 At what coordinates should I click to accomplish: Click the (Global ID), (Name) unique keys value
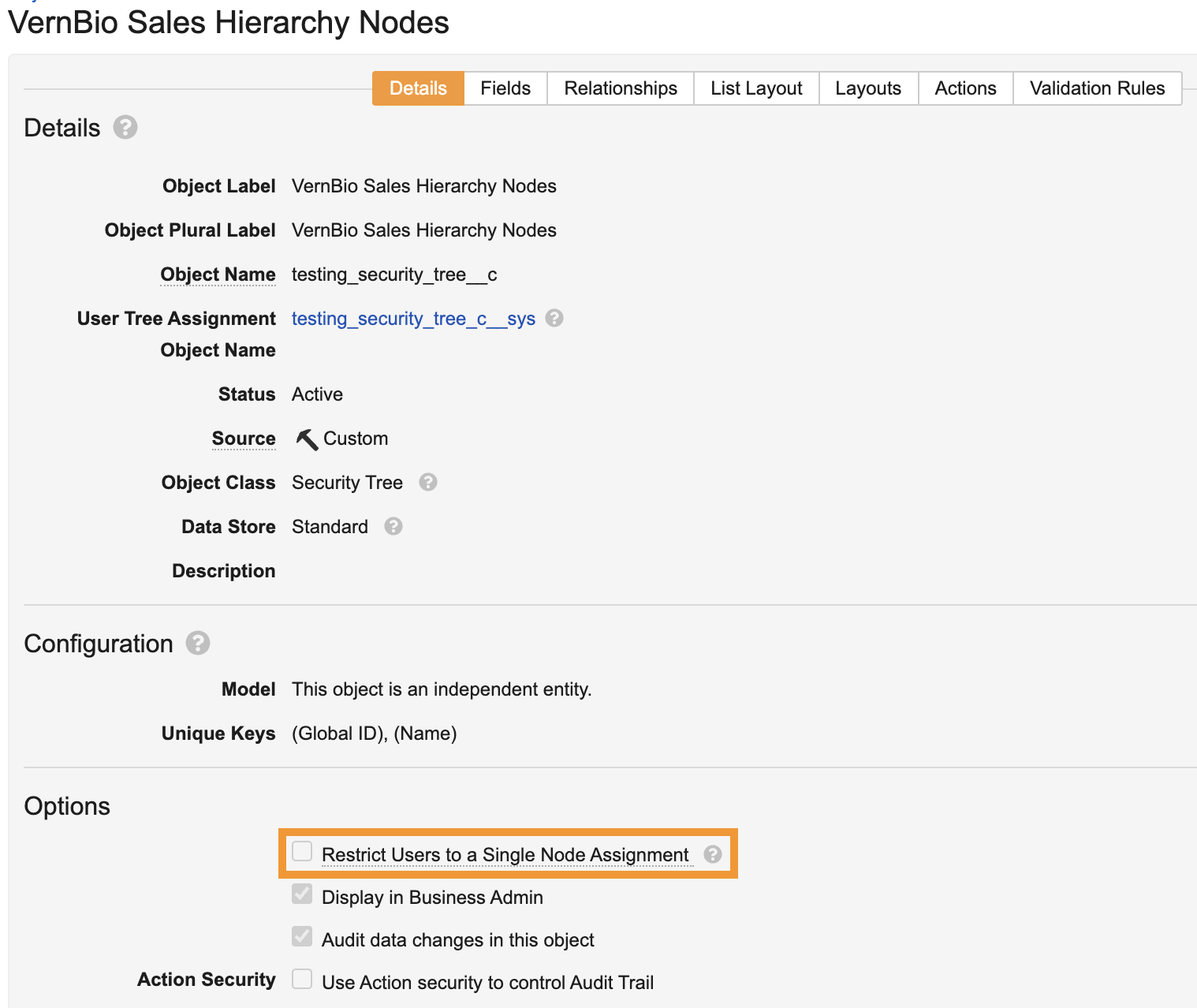coord(374,734)
